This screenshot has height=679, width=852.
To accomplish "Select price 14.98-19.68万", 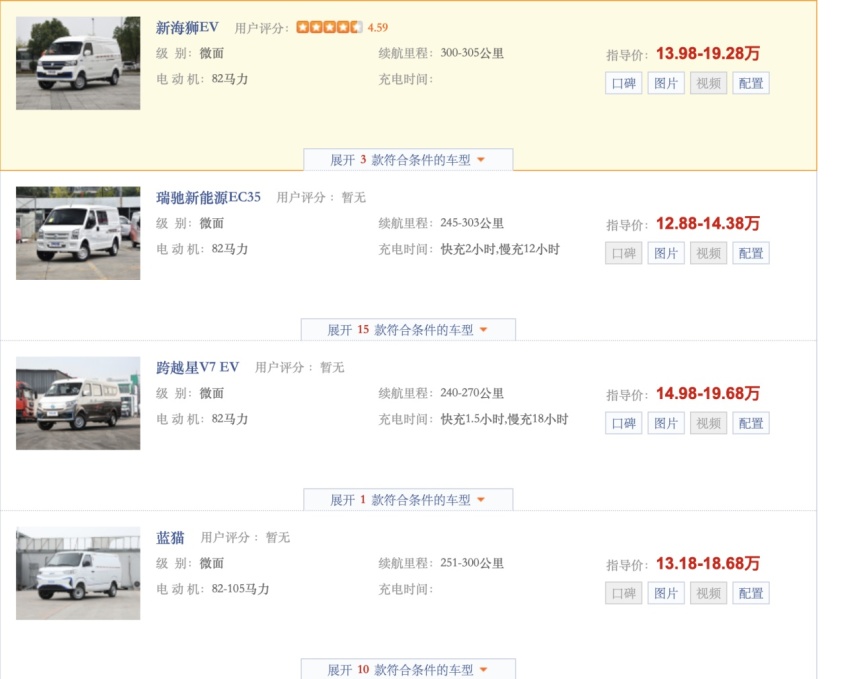I will pos(707,393).
